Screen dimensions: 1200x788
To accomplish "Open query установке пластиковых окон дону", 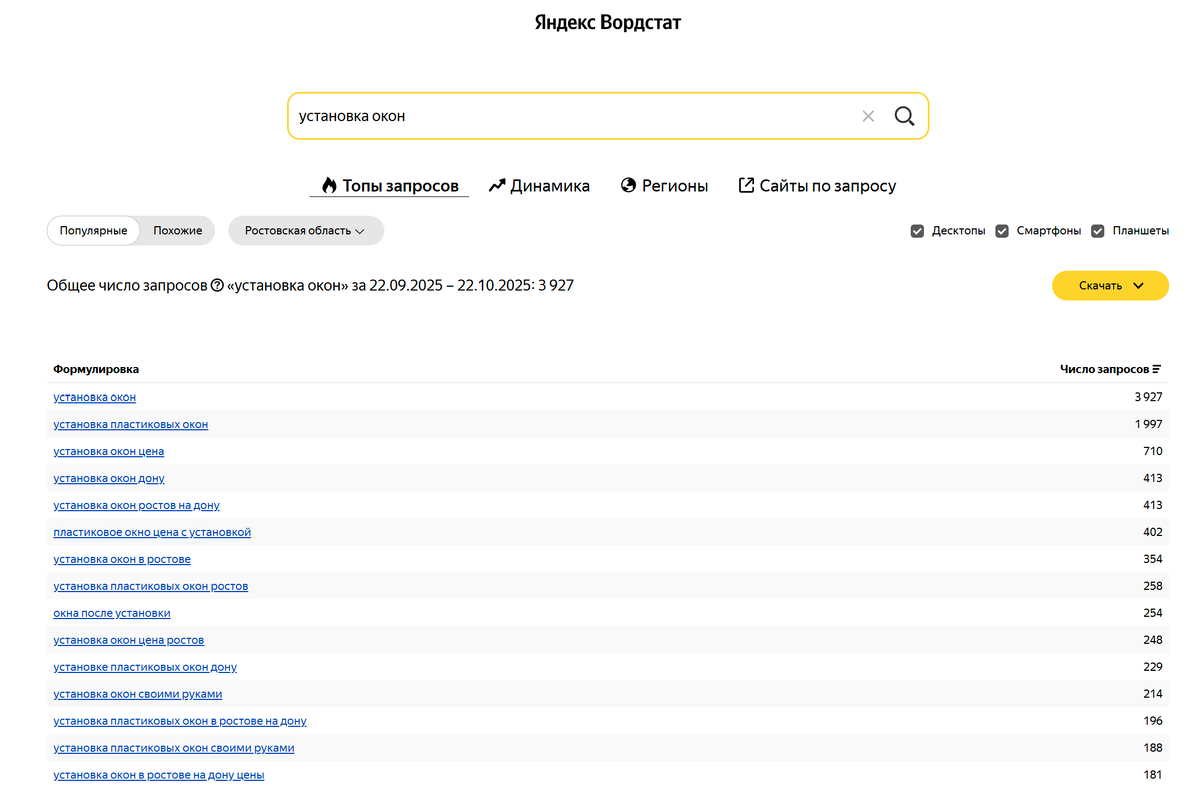I will pos(145,667).
